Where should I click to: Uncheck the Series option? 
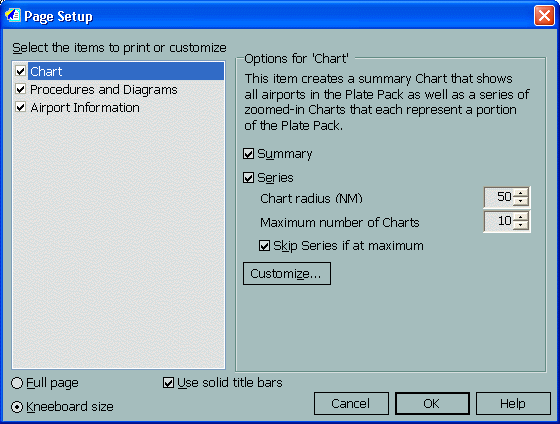pos(248,178)
